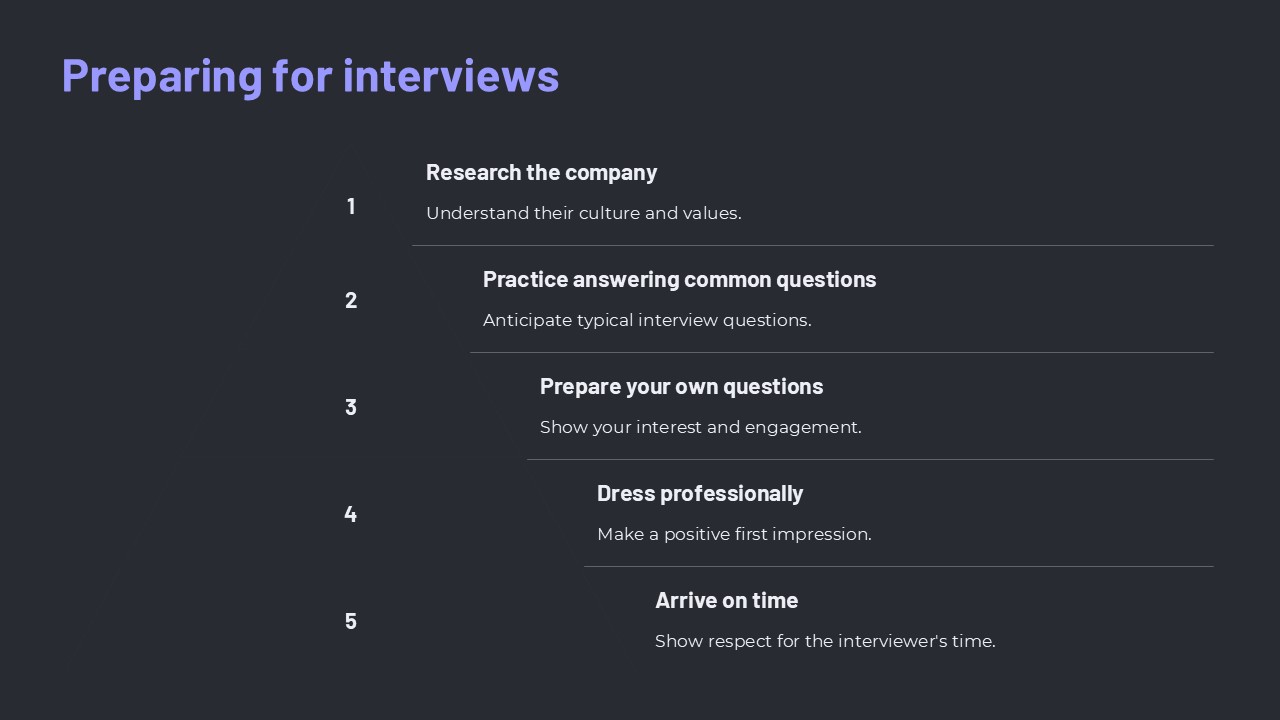Select step number 2
The height and width of the screenshot is (720, 1280).
(351, 300)
